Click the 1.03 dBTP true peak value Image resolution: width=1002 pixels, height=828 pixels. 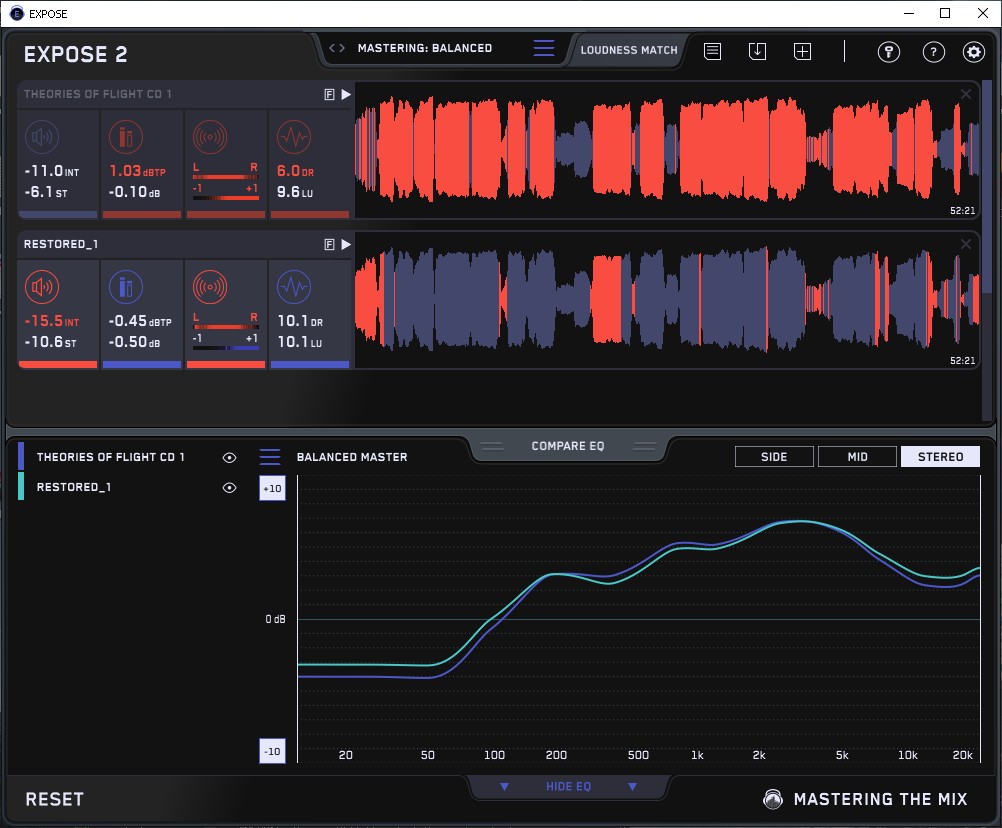[x=137, y=171]
